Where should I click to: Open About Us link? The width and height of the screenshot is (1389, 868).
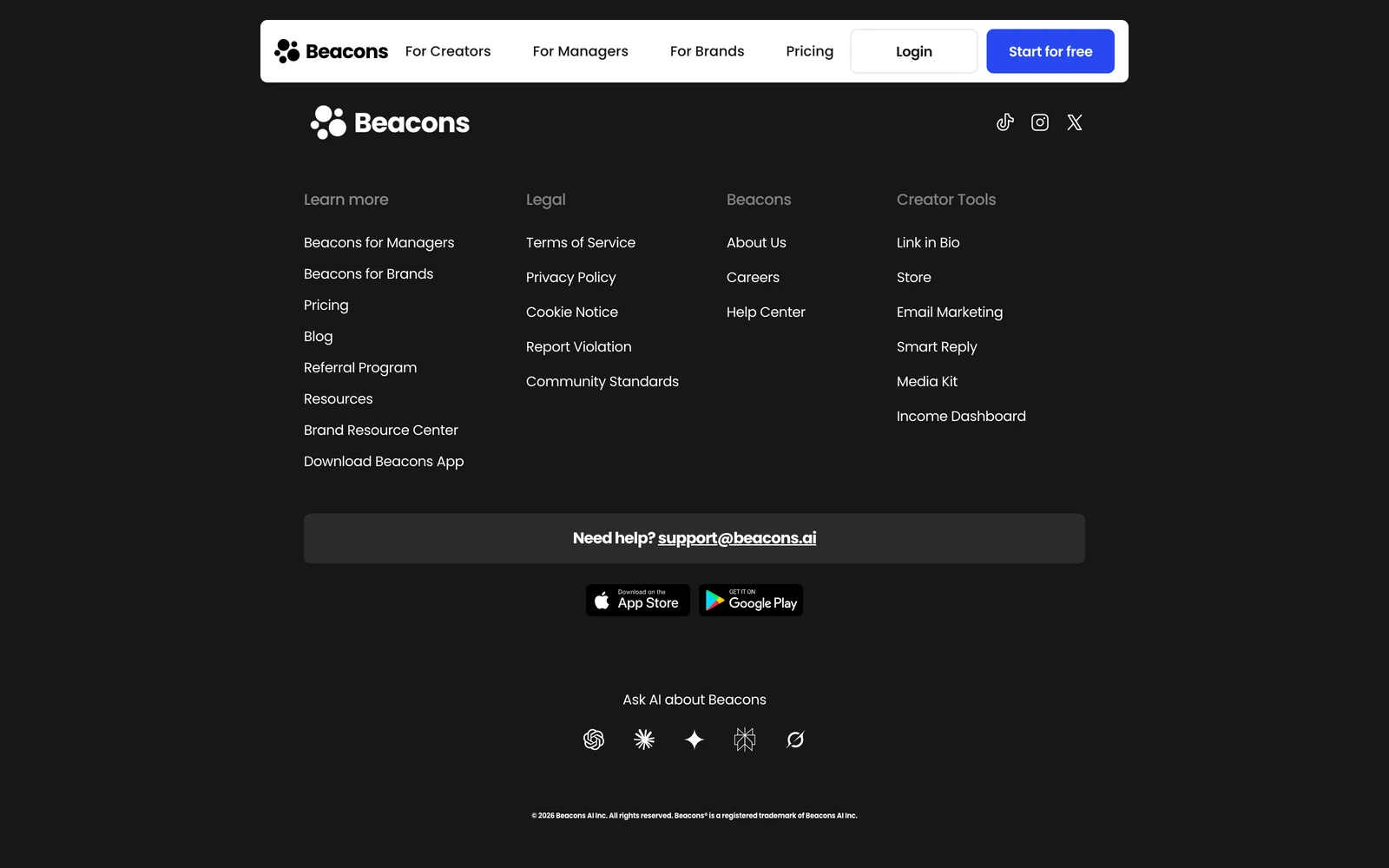(x=757, y=242)
